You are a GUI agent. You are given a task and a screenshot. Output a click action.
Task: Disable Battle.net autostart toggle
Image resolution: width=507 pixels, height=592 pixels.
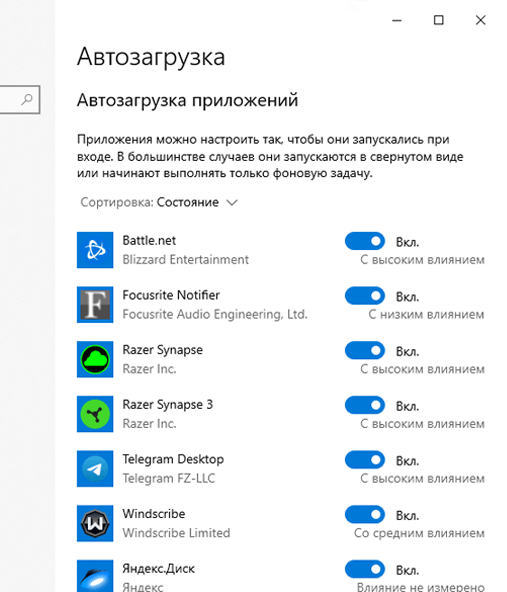click(365, 241)
